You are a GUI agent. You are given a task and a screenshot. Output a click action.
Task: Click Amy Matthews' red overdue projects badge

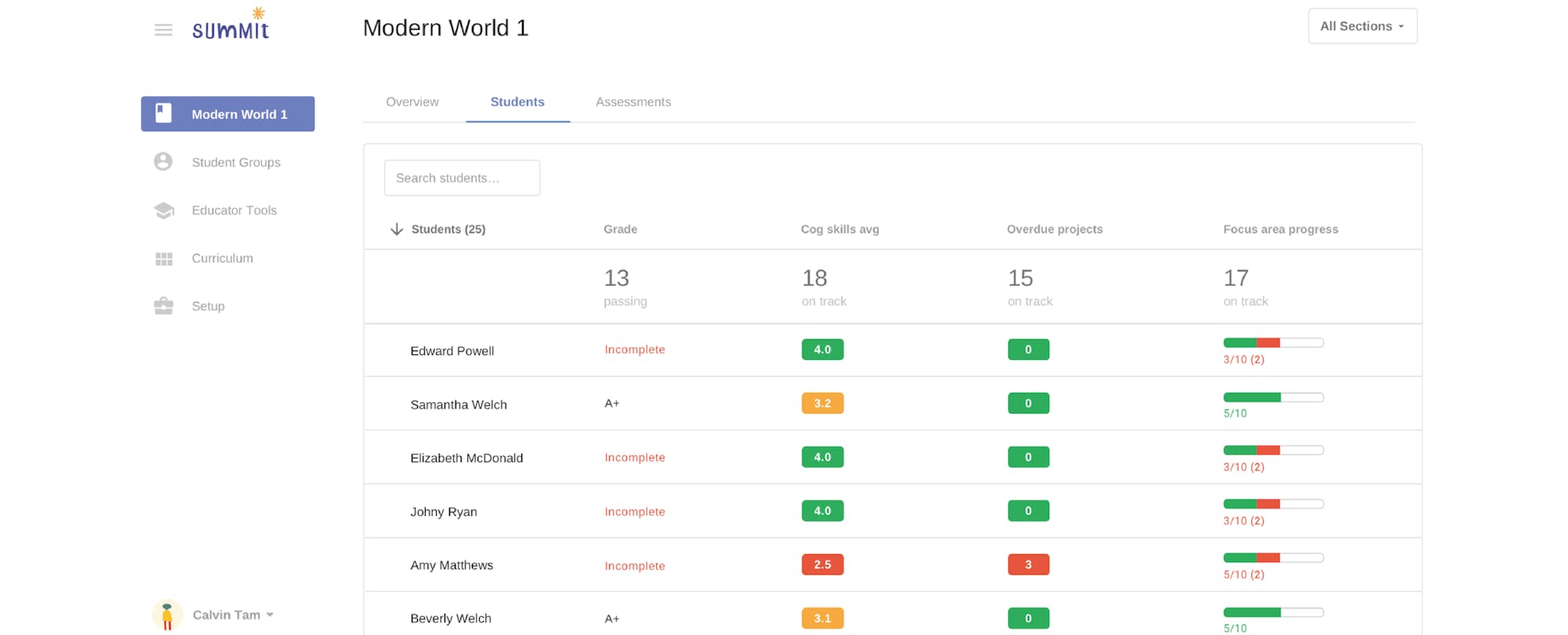(x=1028, y=564)
